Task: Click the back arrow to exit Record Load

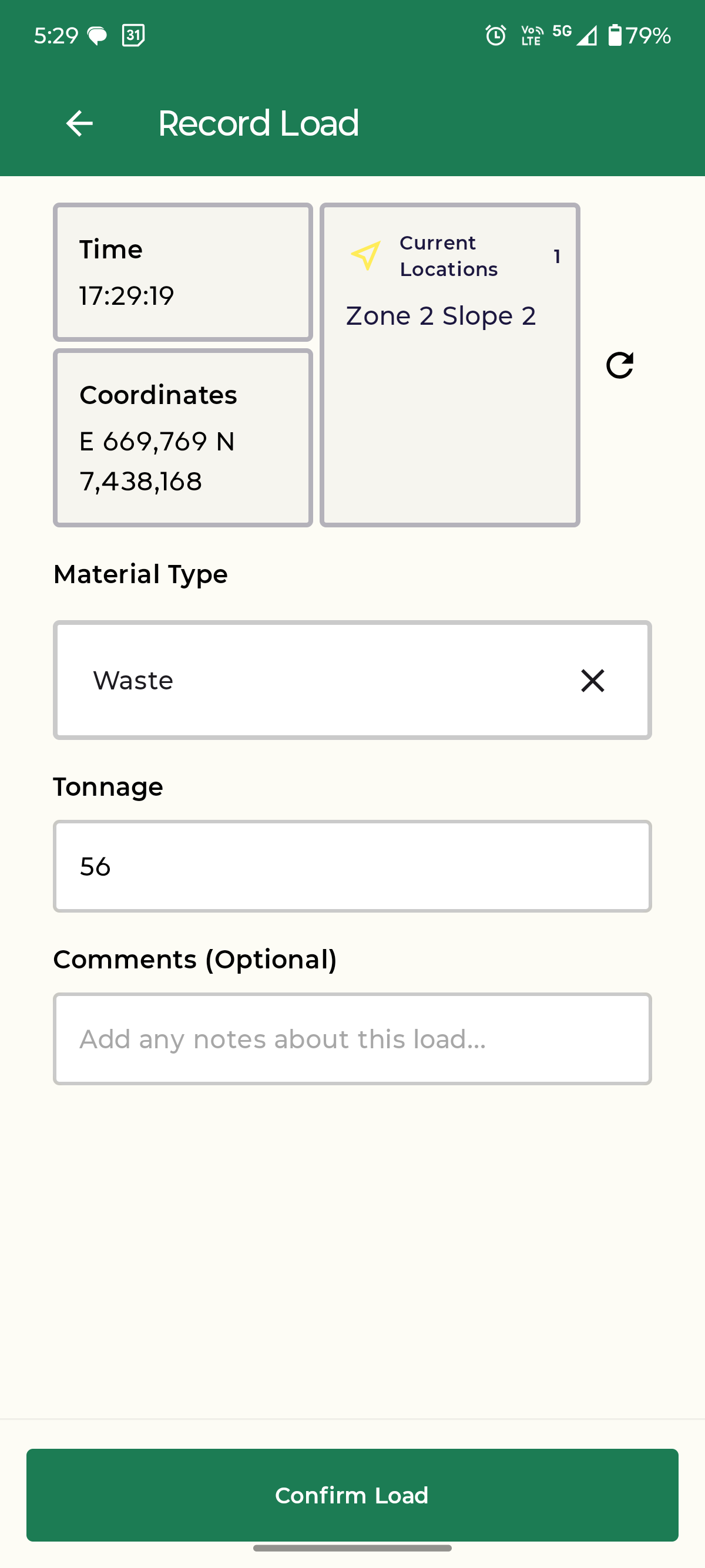Action: click(x=79, y=123)
